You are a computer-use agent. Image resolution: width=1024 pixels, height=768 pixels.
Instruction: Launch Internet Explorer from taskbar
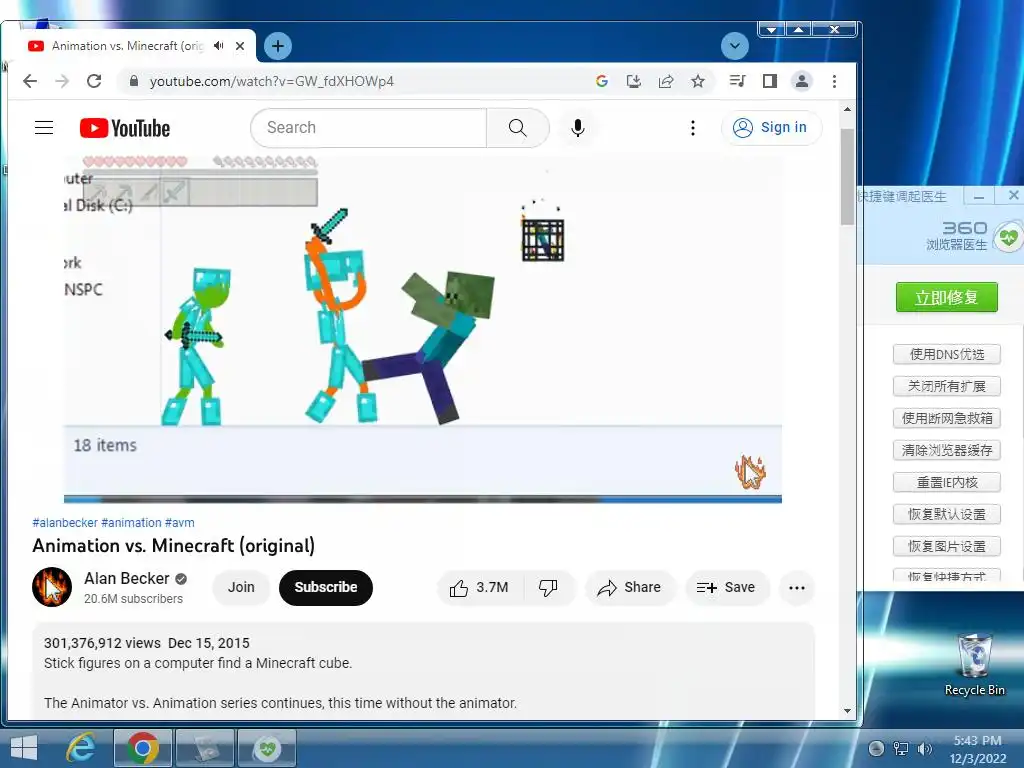point(82,748)
